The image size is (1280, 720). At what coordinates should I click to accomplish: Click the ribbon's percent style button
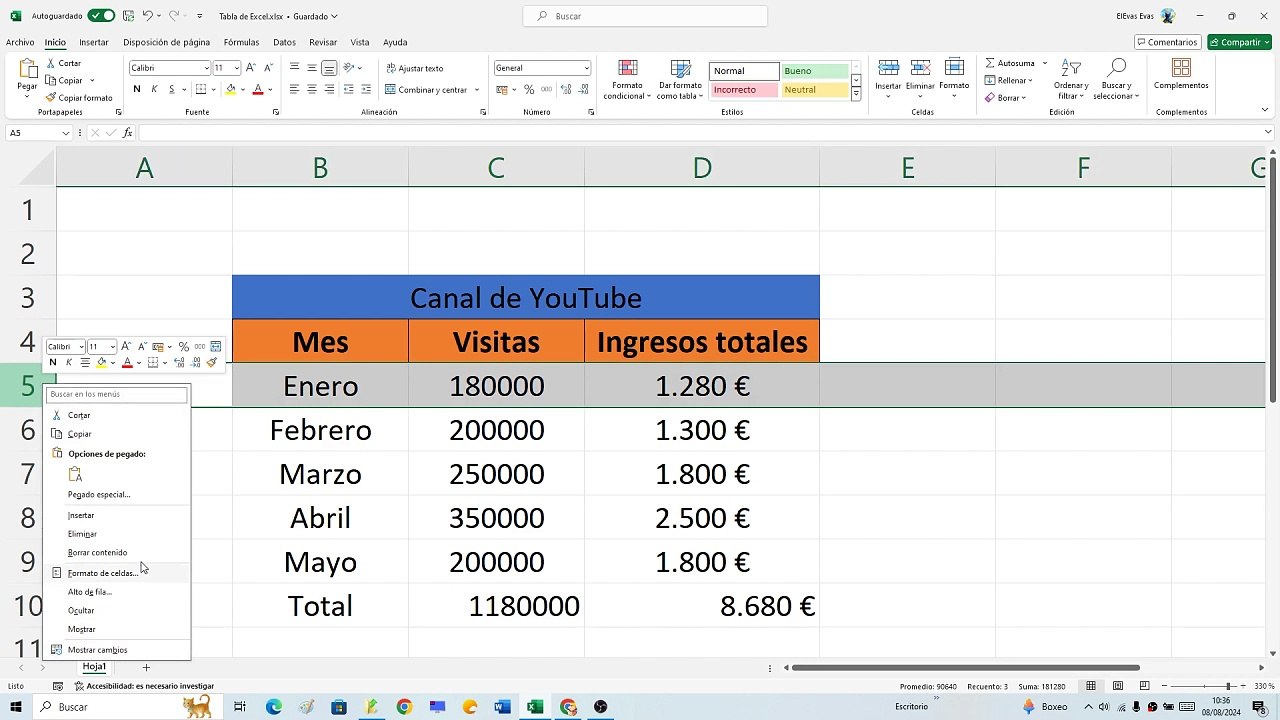pyautogui.click(x=528, y=89)
